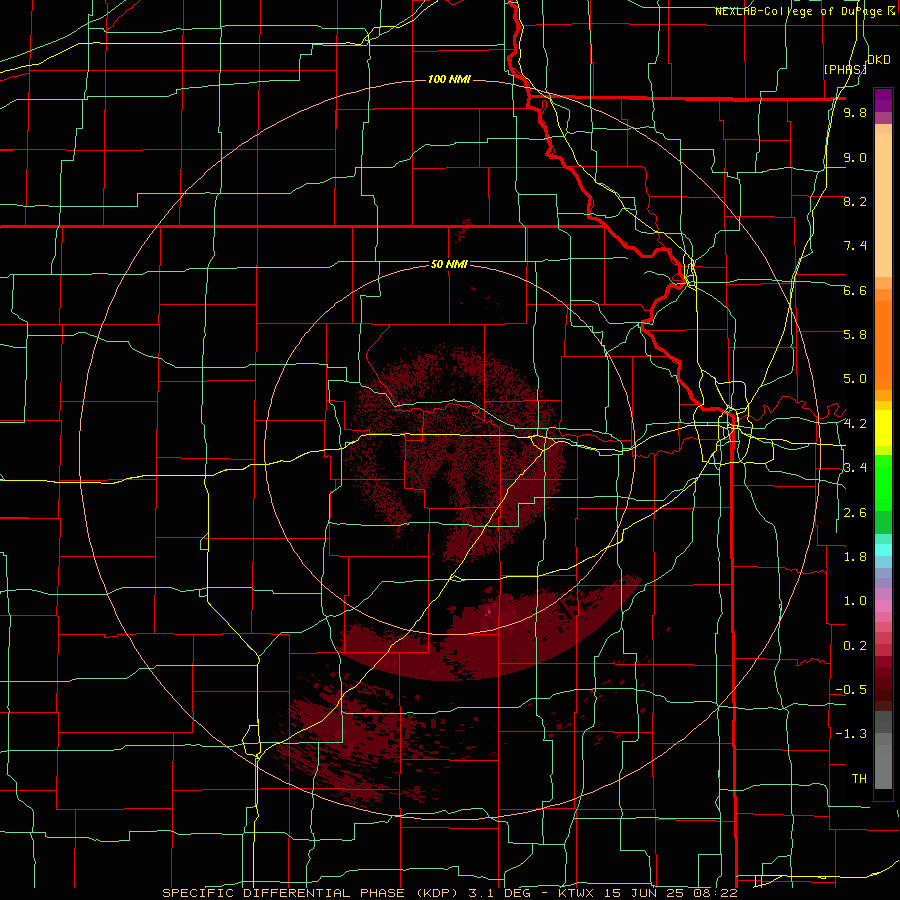Click the 5.0 value on the color scale
The image size is (900, 900).
tap(855, 379)
